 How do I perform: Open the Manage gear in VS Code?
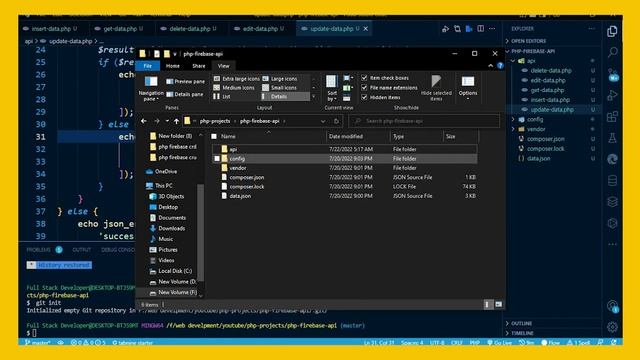(x=612, y=327)
